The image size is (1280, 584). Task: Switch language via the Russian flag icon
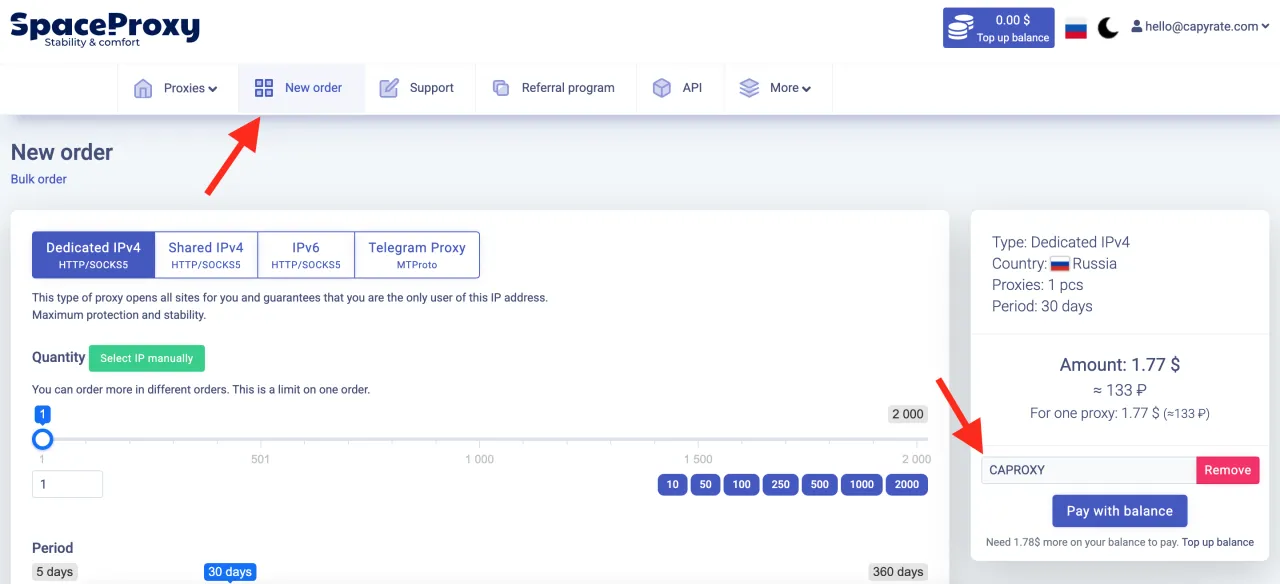(1076, 28)
